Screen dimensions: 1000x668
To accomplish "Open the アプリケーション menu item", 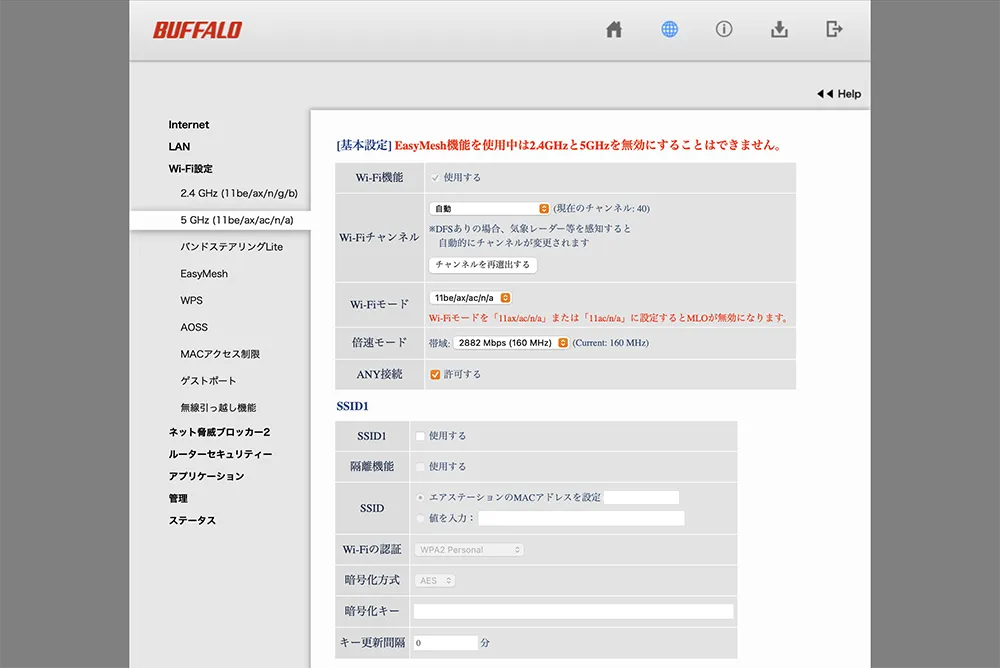I will 207,476.
